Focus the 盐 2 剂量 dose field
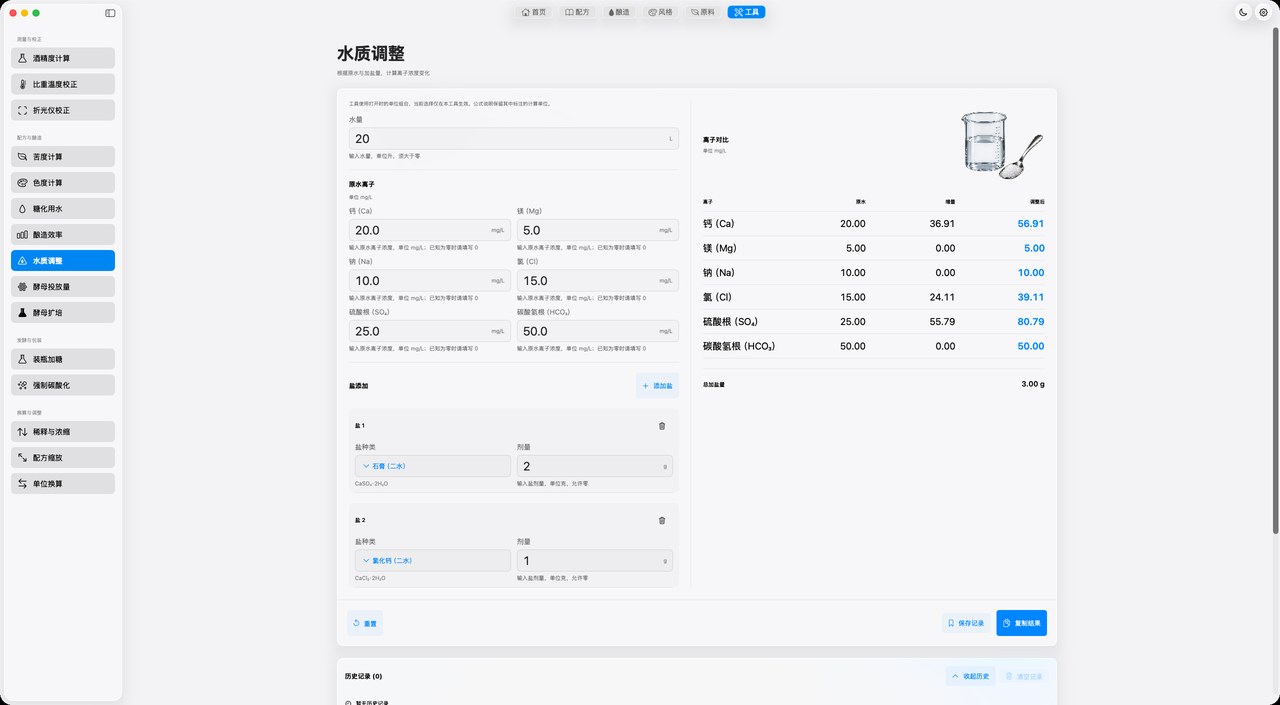Viewport: 1280px width, 705px height. [x=595, y=560]
